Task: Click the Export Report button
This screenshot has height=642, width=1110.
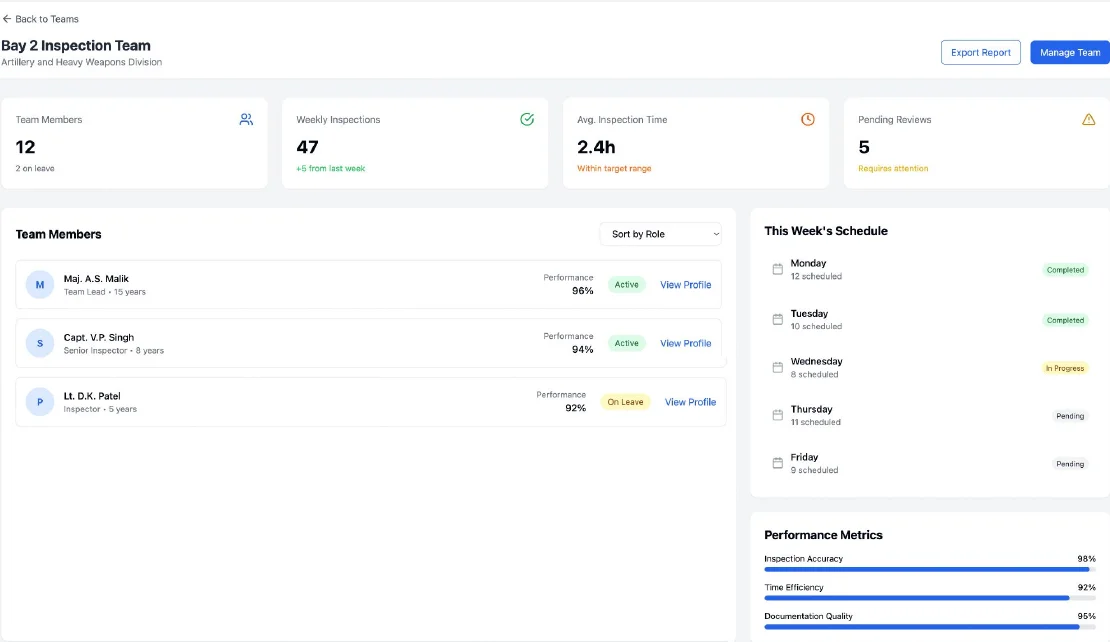Action: click(x=980, y=52)
